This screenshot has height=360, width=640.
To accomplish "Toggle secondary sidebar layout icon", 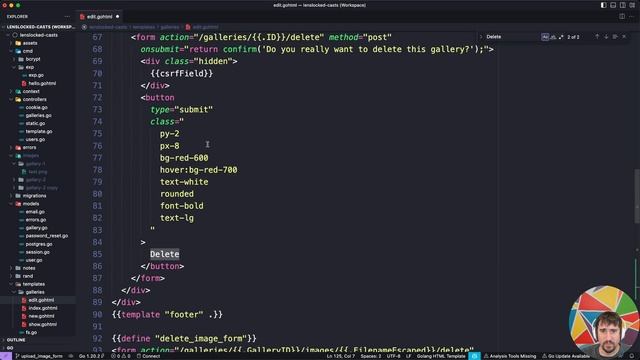I will (622, 5).
